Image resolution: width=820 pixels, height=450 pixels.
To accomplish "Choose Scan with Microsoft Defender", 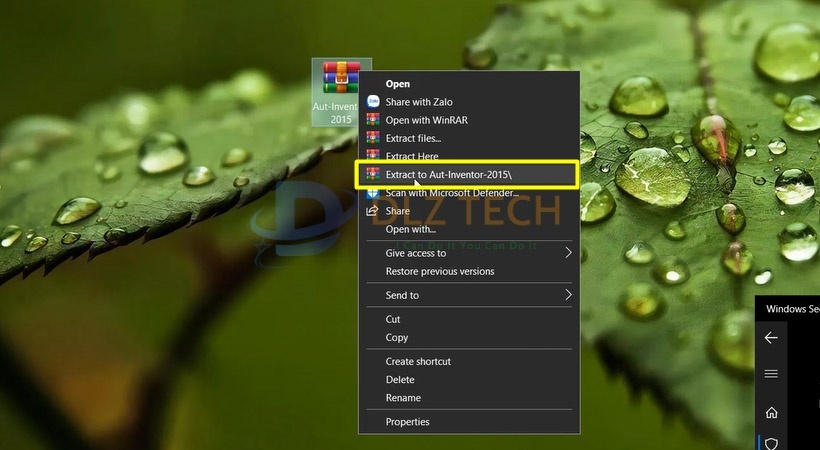I will tap(469, 193).
